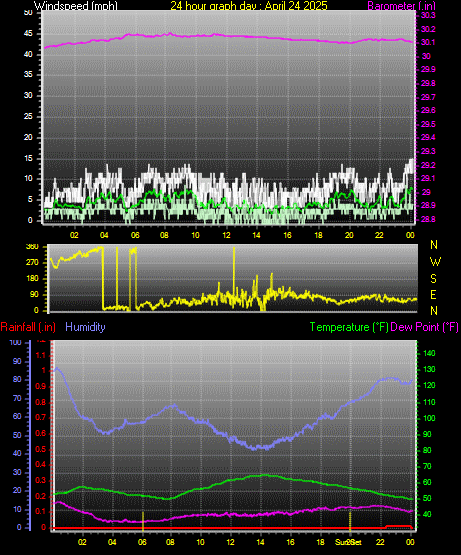Click the windspeed scale value 25
Viewport: 461px width, 555px height.
click(28, 116)
